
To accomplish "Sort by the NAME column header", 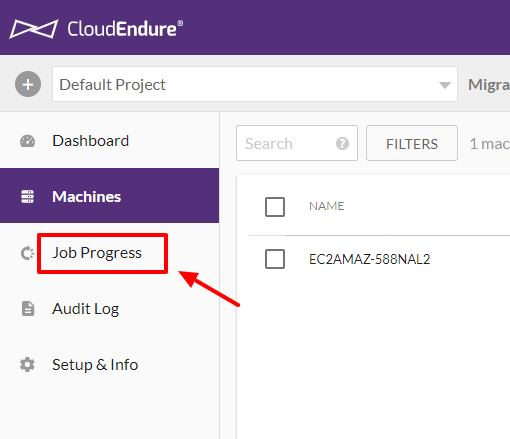I will 326,206.
